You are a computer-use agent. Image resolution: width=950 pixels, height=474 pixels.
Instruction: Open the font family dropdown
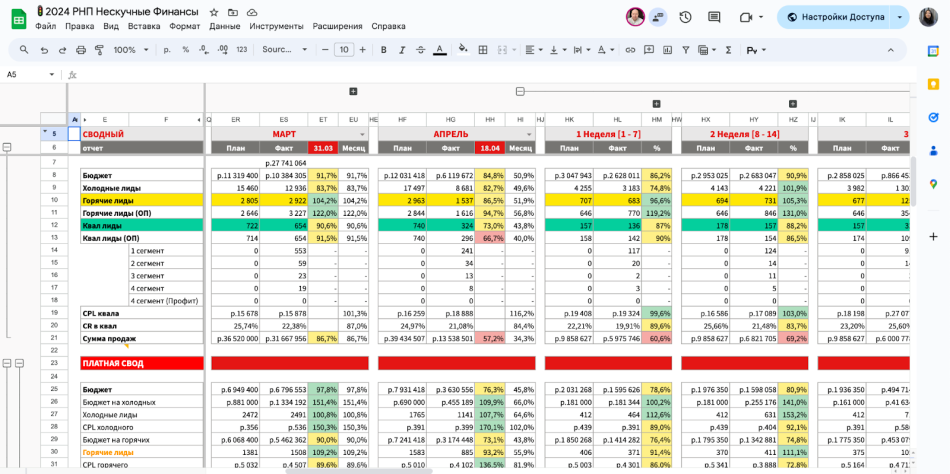tap(283, 50)
